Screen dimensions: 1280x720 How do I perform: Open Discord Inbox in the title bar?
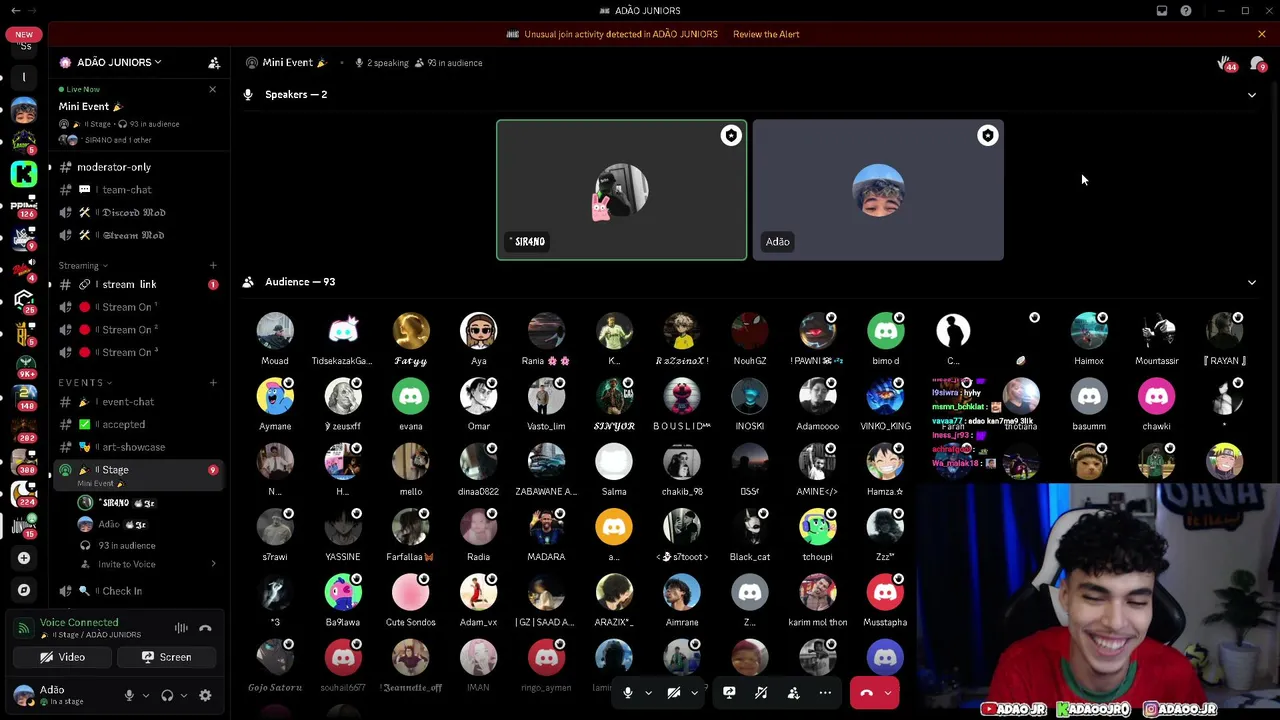[x=1162, y=11]
